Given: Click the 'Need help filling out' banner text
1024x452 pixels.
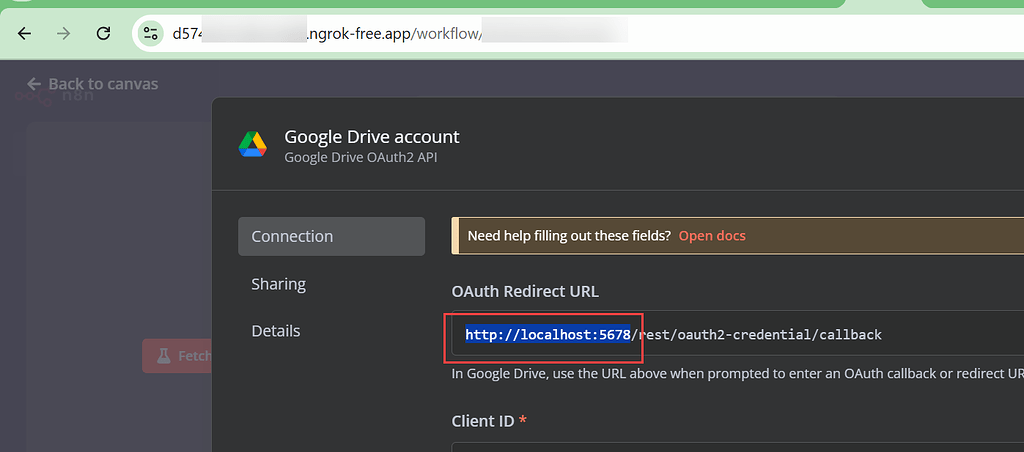Looking at the screenshot, I should 569,236.
